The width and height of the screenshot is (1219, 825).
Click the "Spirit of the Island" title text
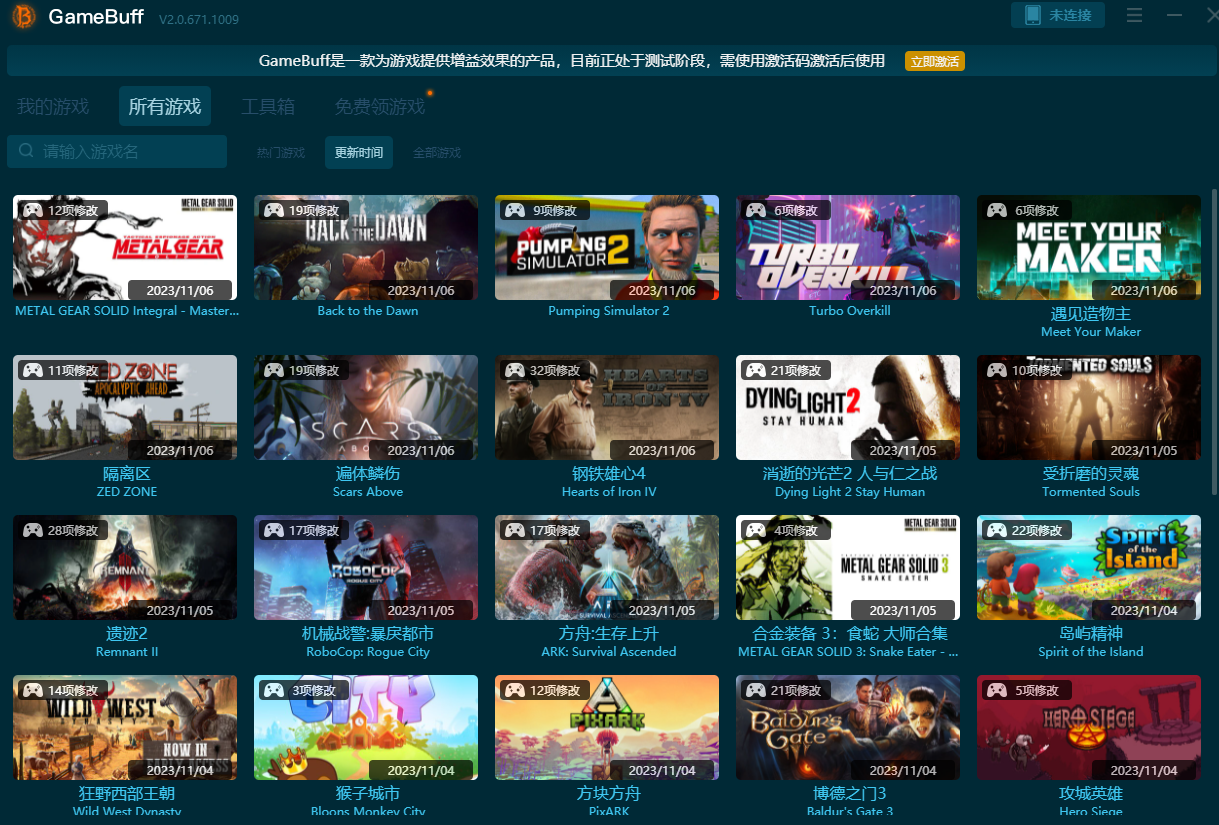[x=1091, y=652]
